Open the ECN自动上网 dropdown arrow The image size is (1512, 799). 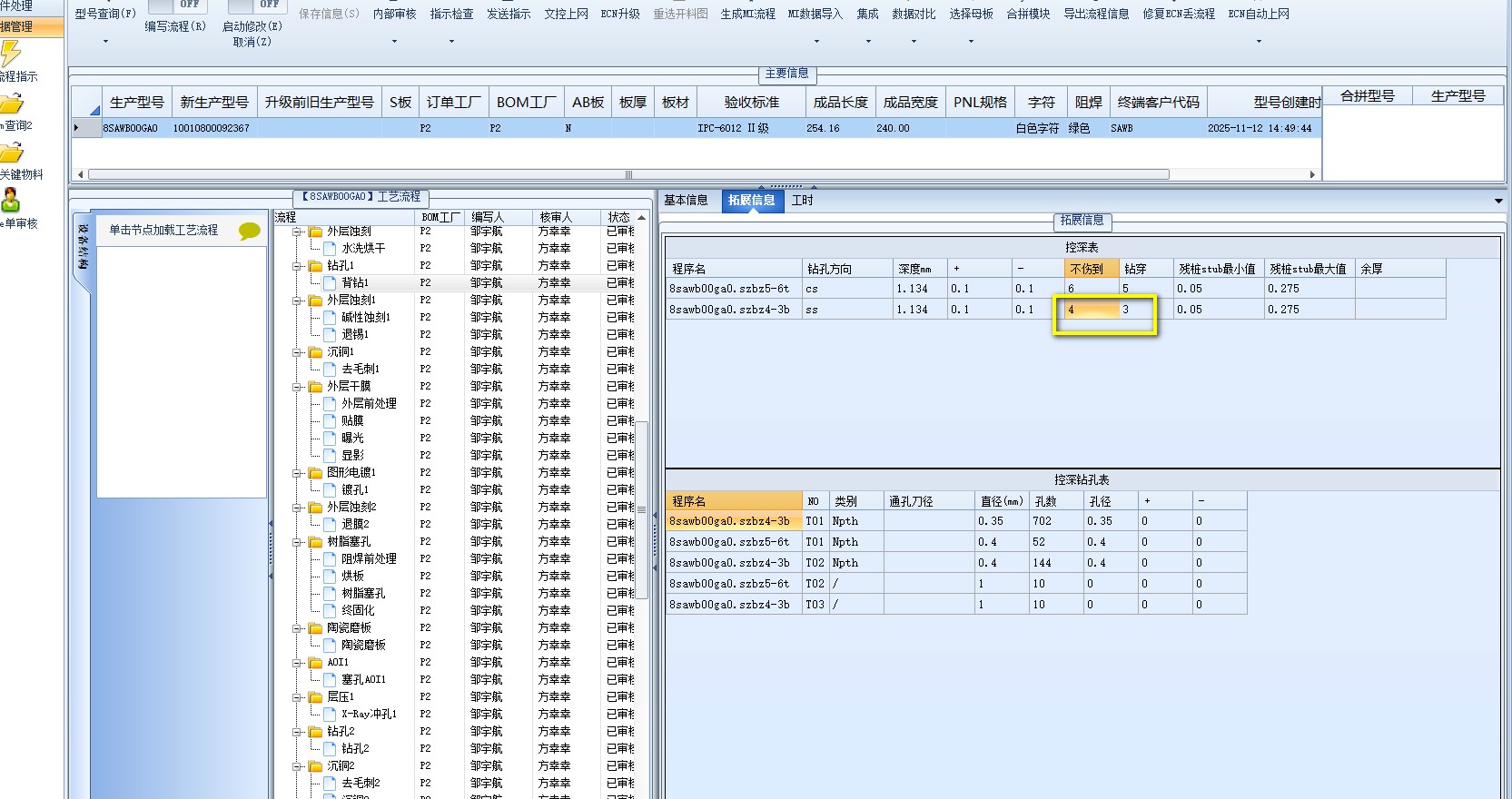[x=1259, y=42]
